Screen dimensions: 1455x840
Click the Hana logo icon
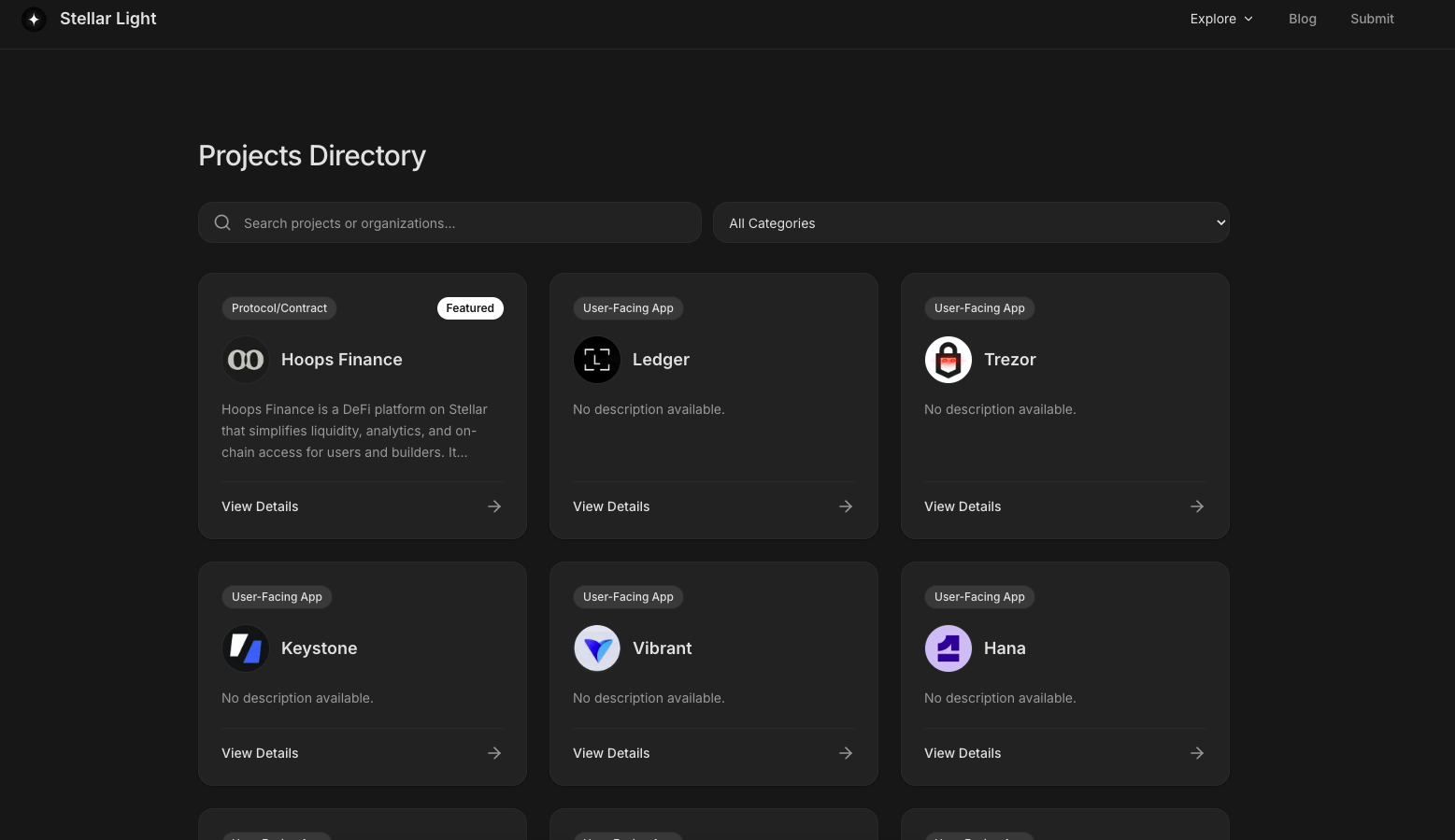click(x=949, y=648)
